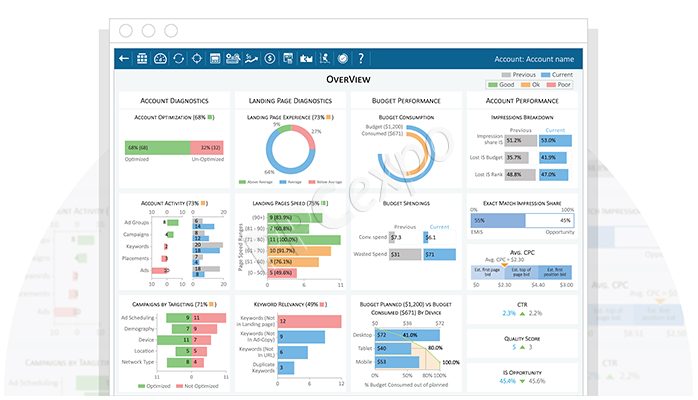
Task: Click the Est. first position bid segment
Action: (555, 272)
